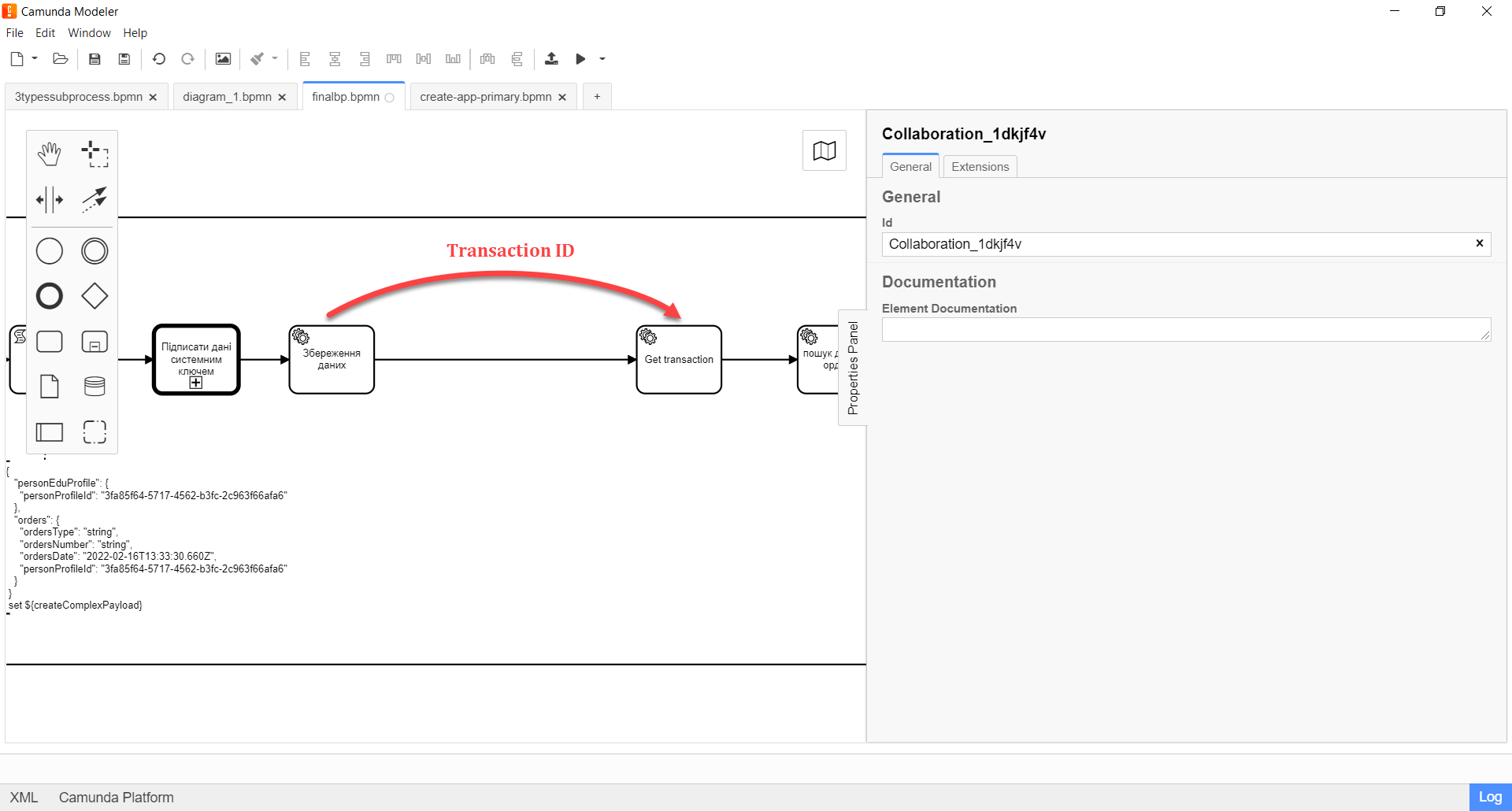Distribute elements vertically
Screen dimensions: 1512x811
pyautogui.click(x=517, y=59)
